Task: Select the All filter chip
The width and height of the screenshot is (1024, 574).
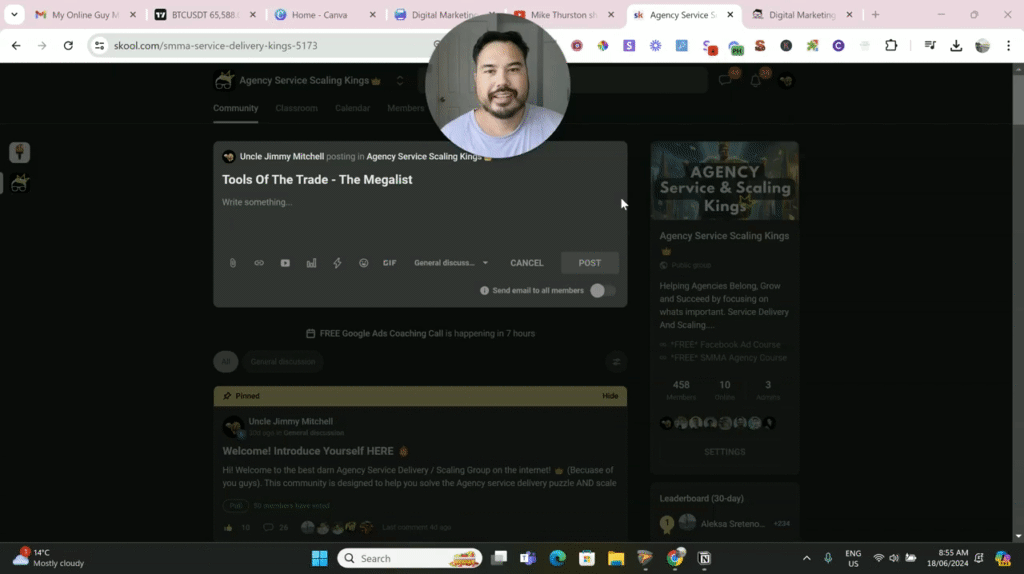Action: 226,362
